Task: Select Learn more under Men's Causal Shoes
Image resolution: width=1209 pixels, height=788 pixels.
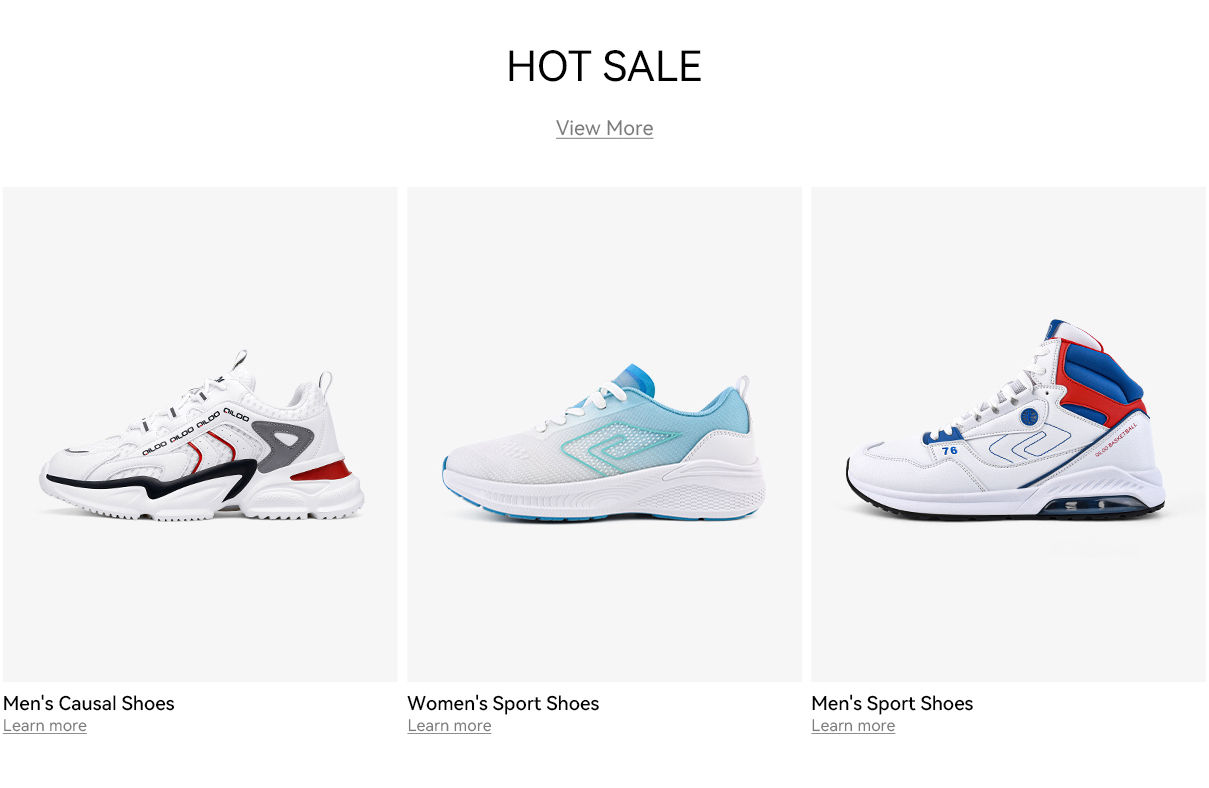Action: click(x=45, y=726)
